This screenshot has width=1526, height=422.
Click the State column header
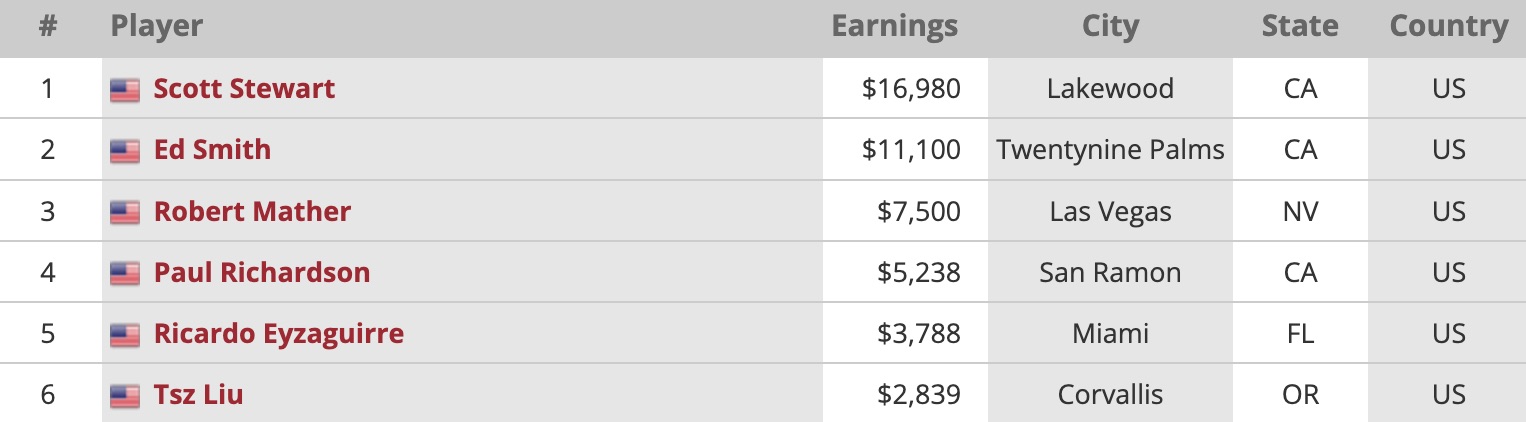pyautogui.click(x=1300, y=27)
